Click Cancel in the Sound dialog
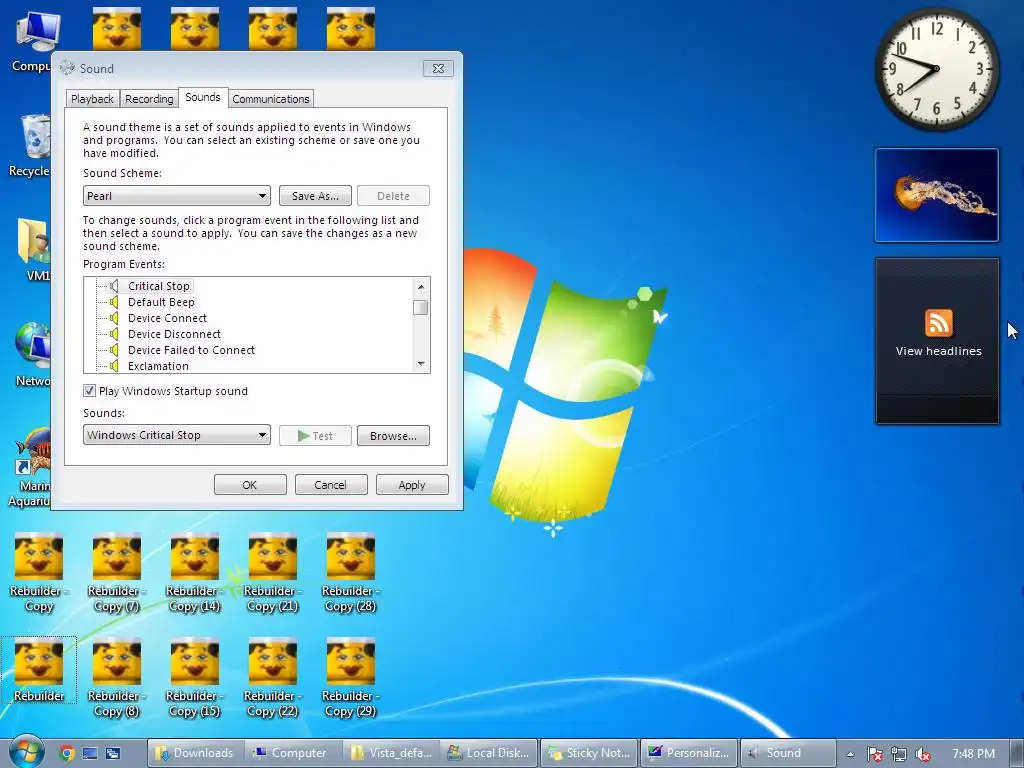Viewport: 1024px width, 768px height. (331, 485)
